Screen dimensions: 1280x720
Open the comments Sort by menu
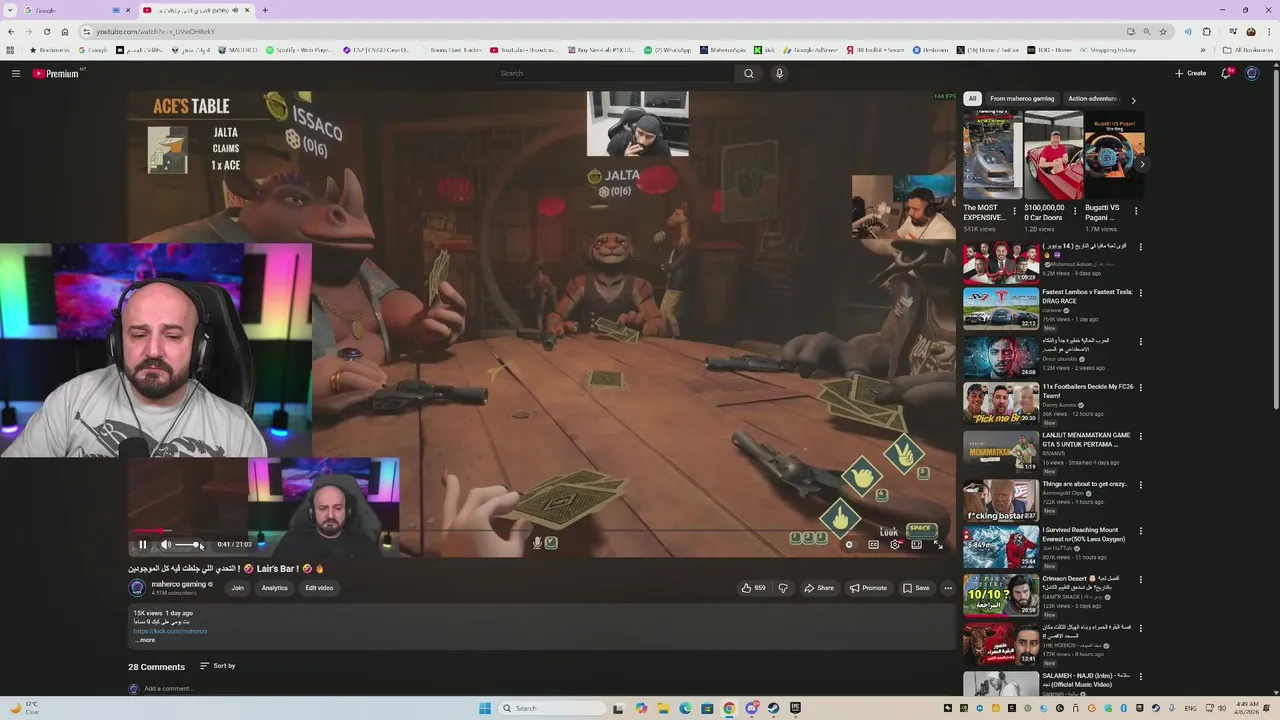218,666
